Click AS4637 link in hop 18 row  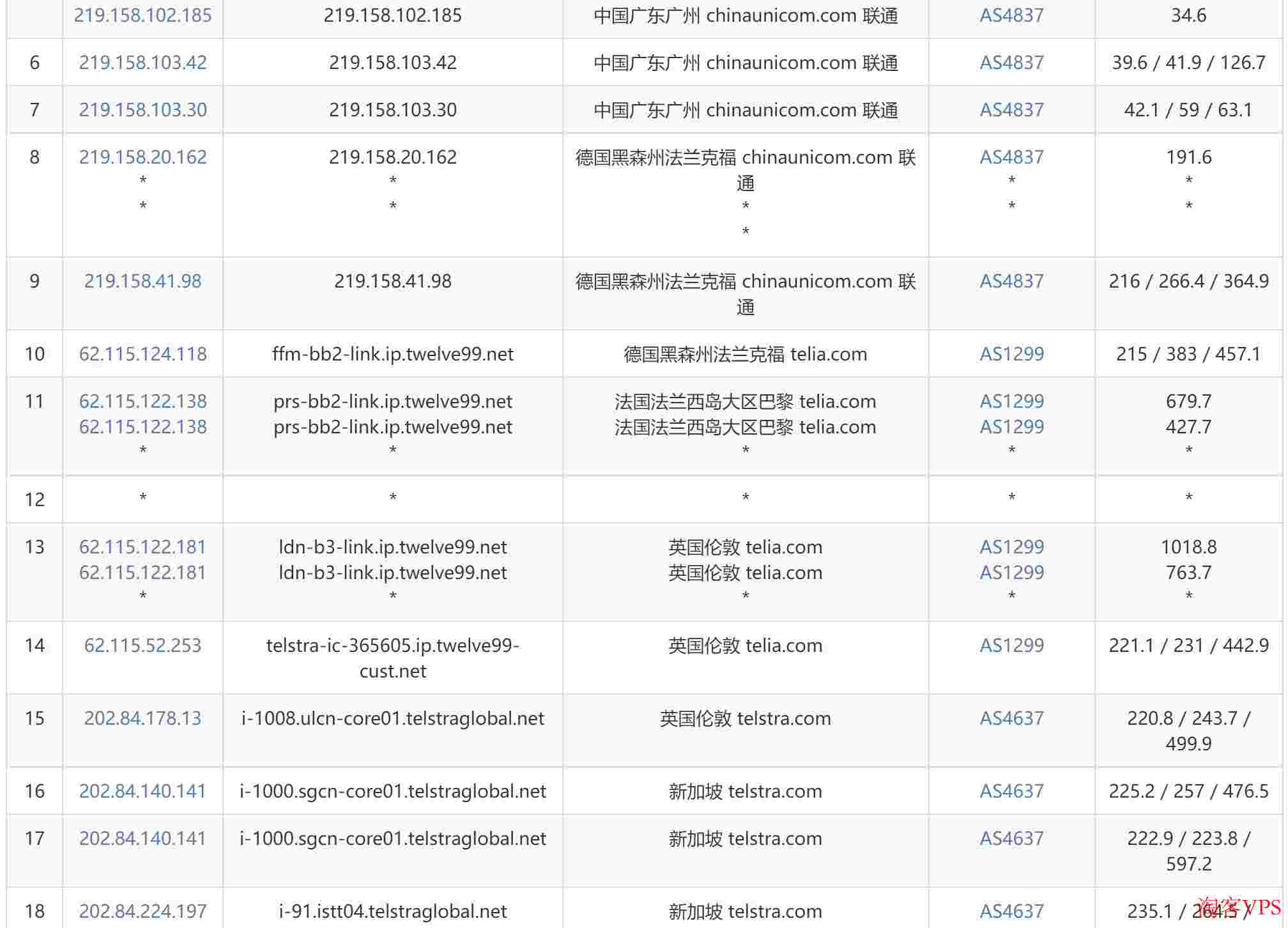click(1011, 911)
